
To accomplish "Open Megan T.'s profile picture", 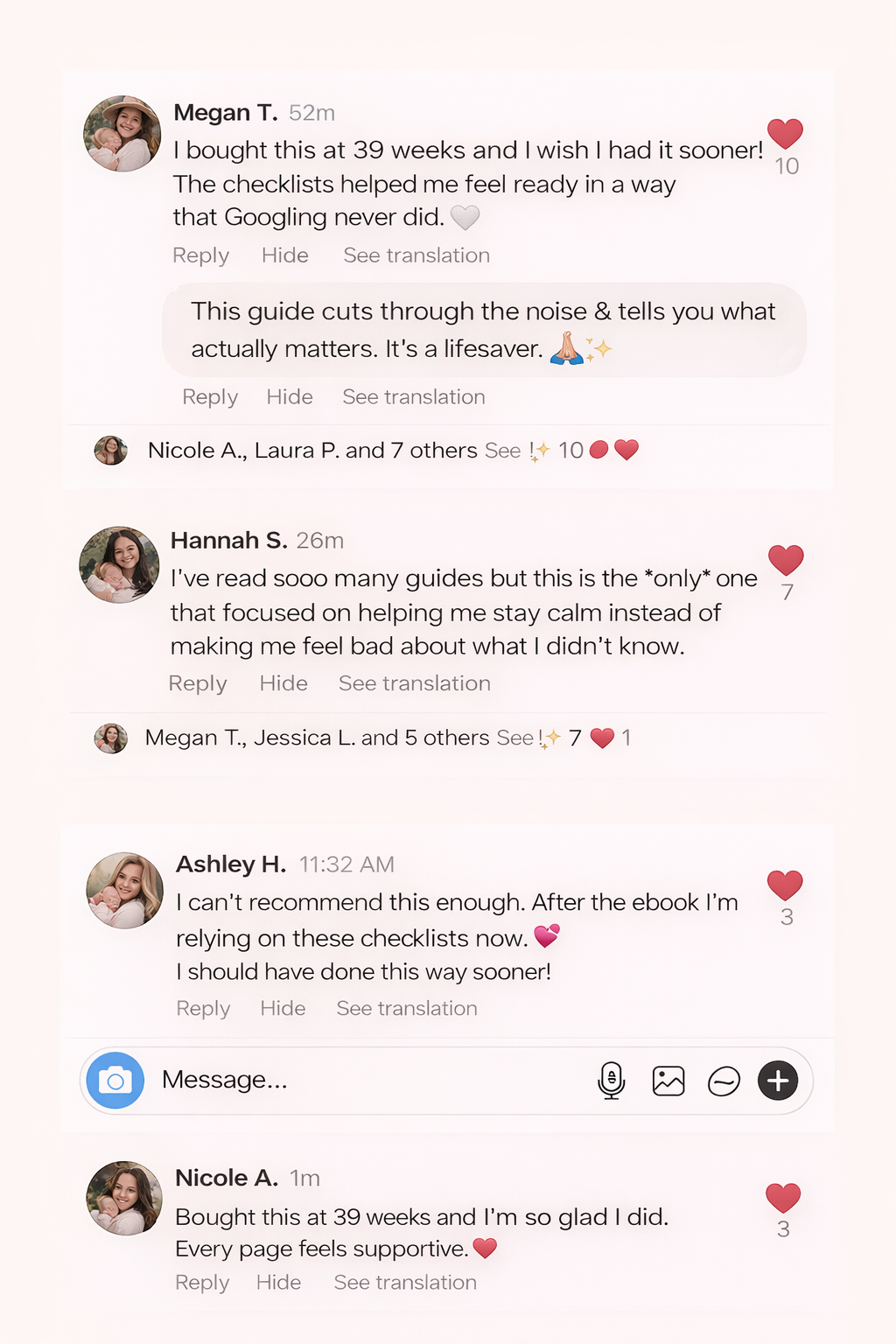I will [122, 134].
